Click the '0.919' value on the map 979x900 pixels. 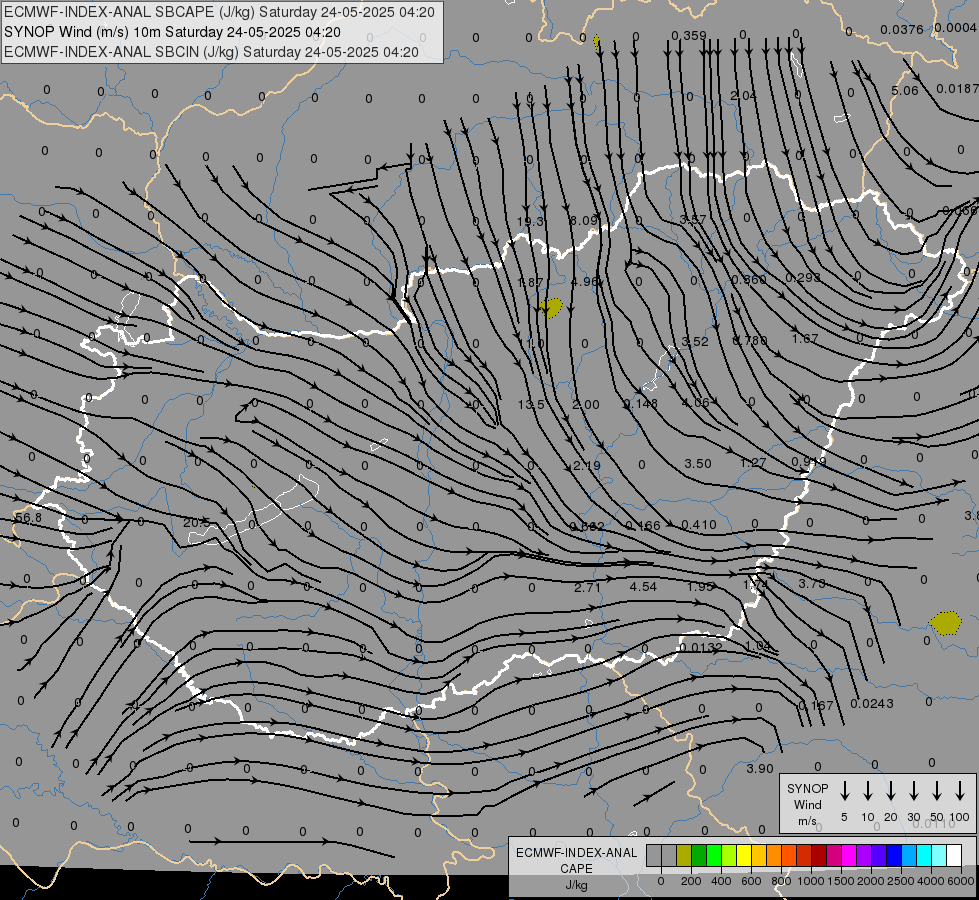point(809,462)
